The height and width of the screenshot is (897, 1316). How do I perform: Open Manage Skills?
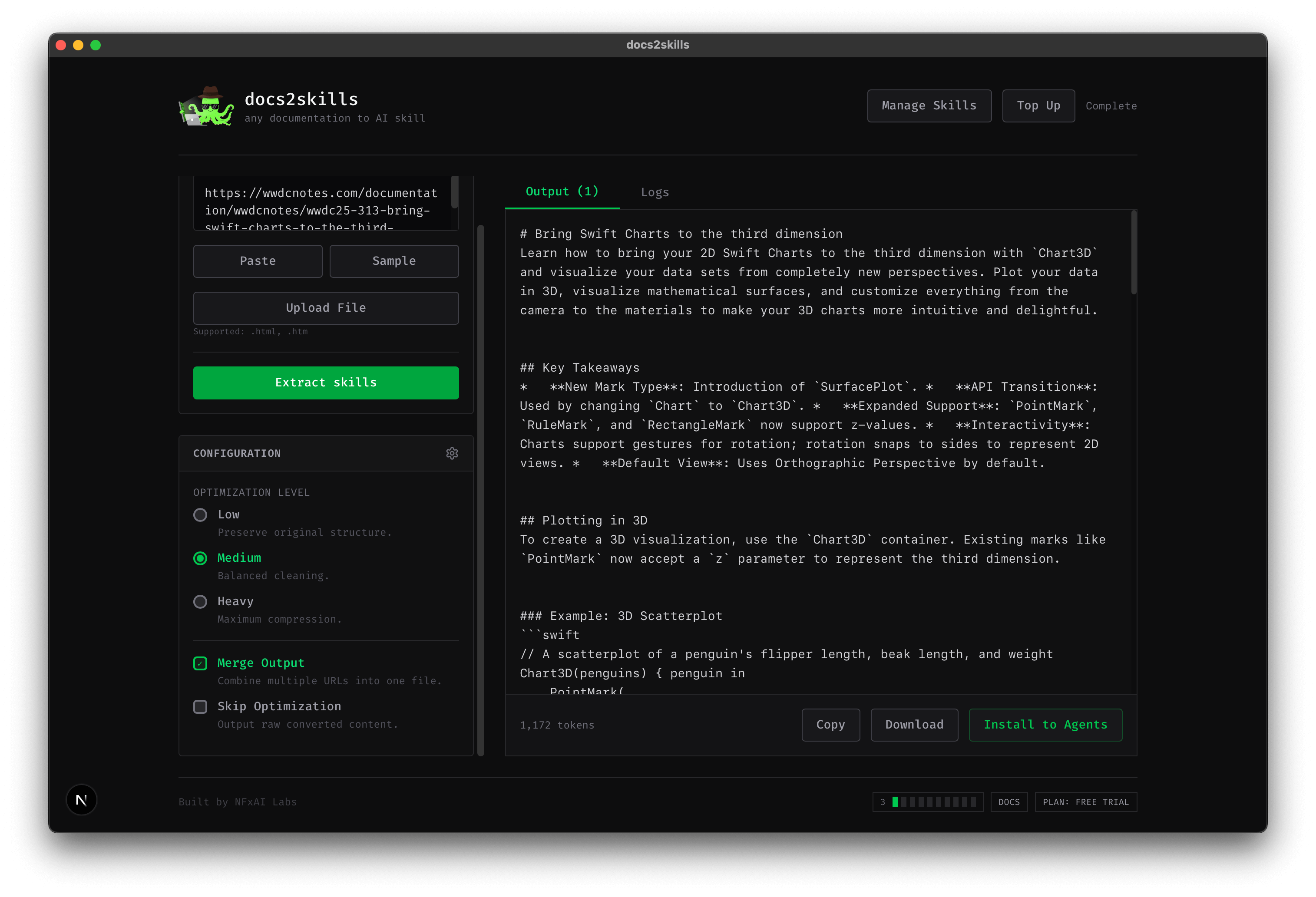pyautogui.click(x=929, y=105)
